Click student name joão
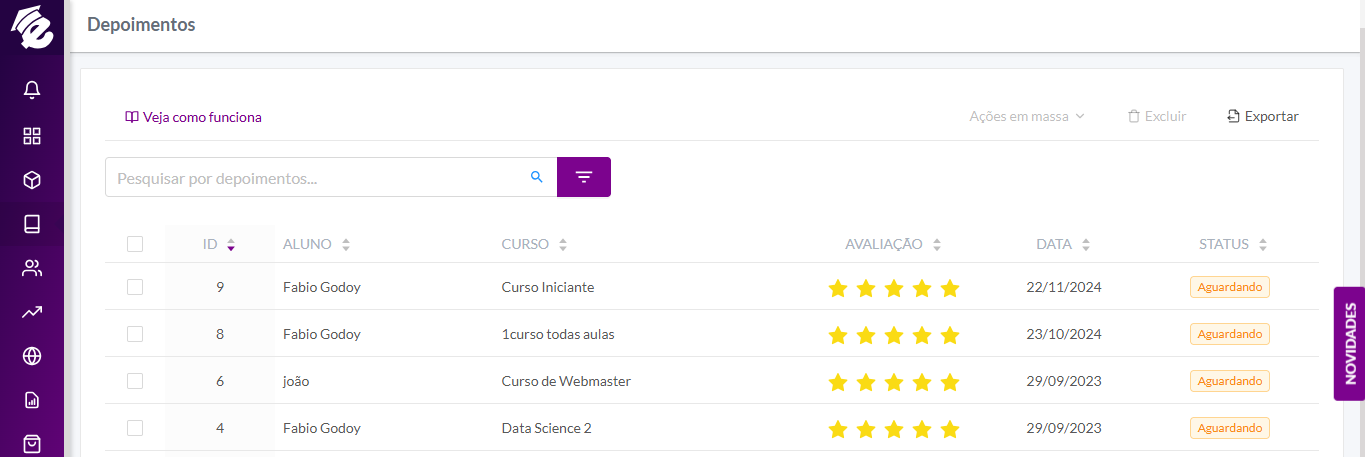The height and width of the screenshot is (457, 1365). click(x=297, y=381)
